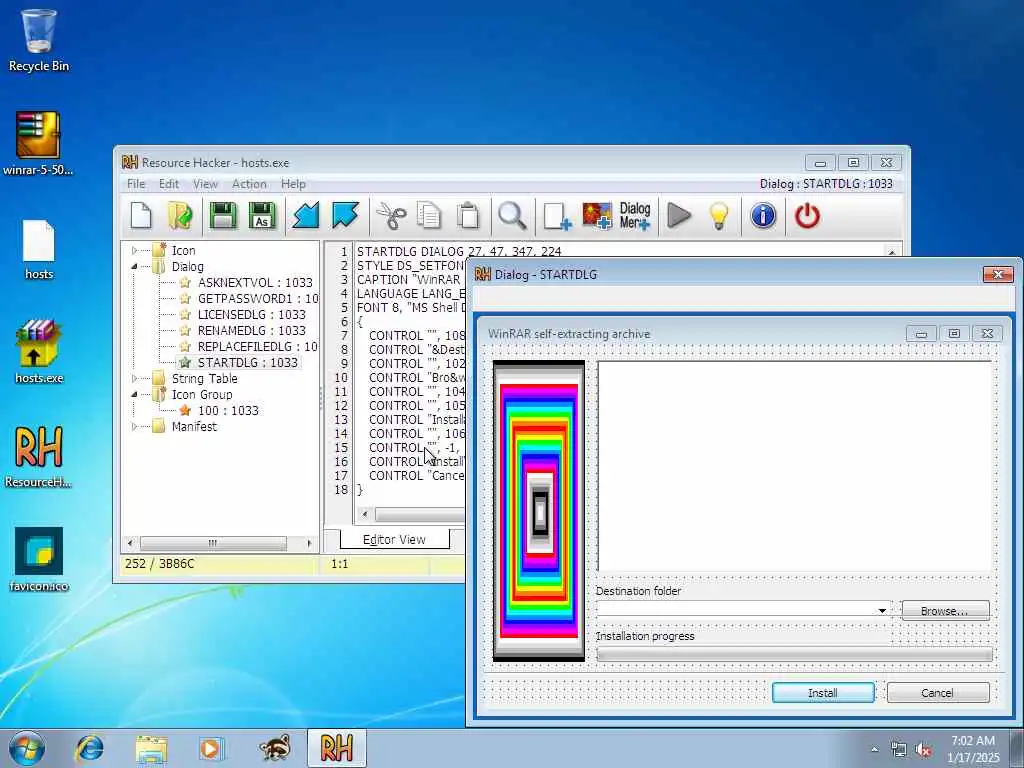Click the red power exit icon

pyautogui.click(x=807, y=216)
